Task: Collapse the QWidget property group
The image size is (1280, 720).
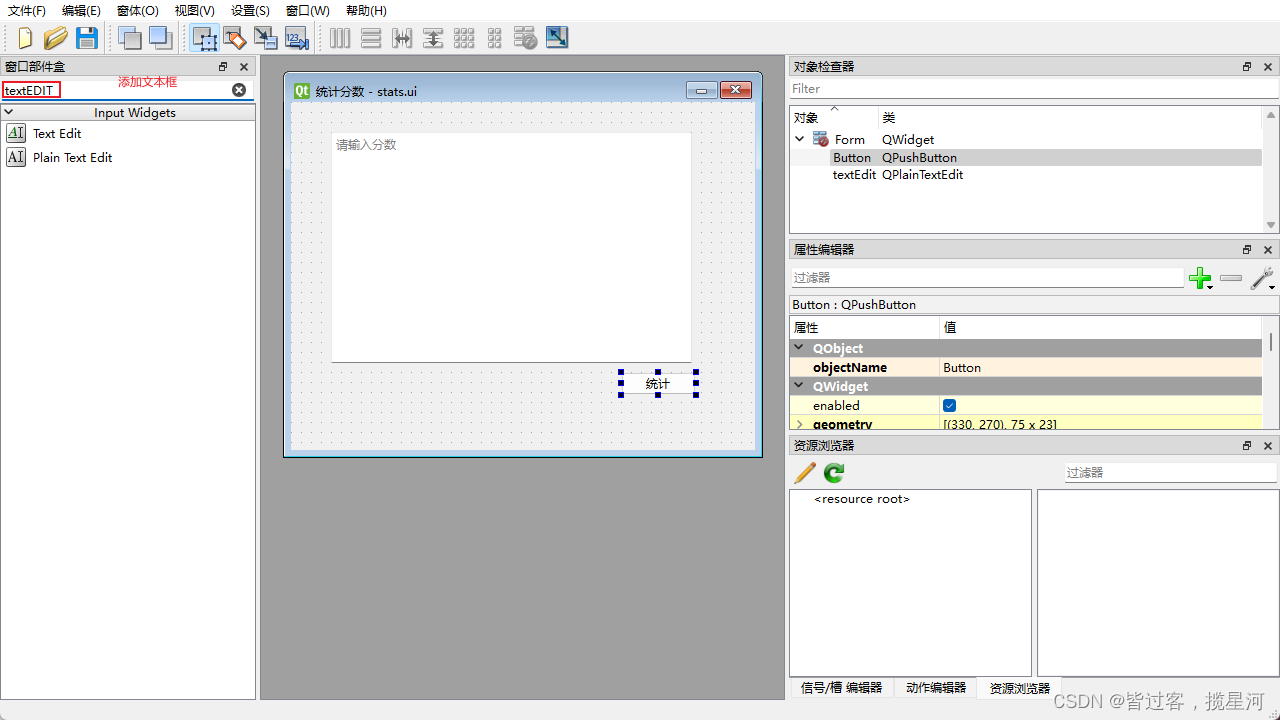Action: coord(799,386)
